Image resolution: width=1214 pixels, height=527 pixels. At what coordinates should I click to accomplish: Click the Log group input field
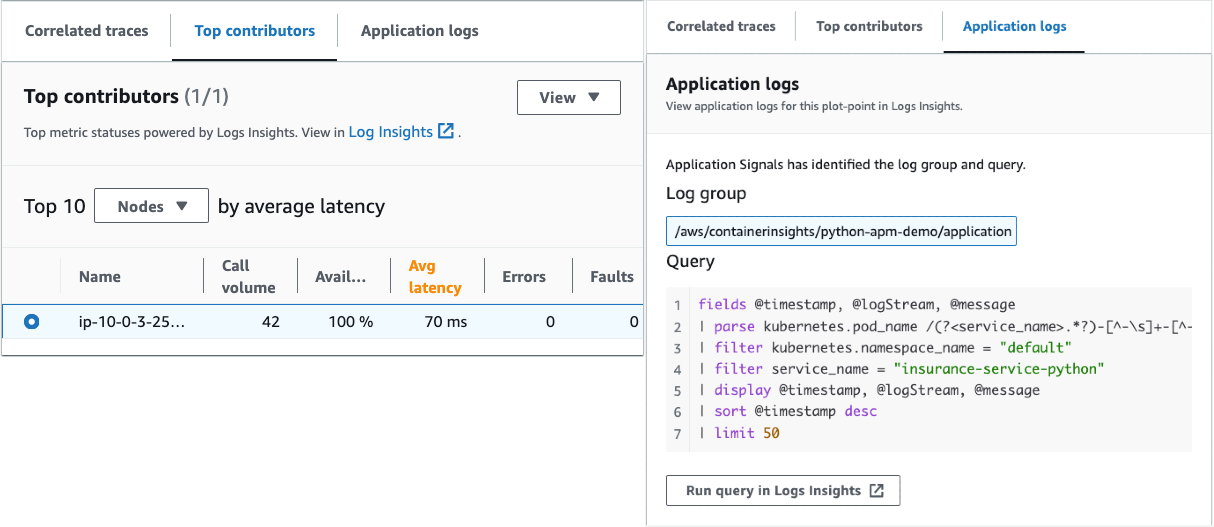point(842,231)
